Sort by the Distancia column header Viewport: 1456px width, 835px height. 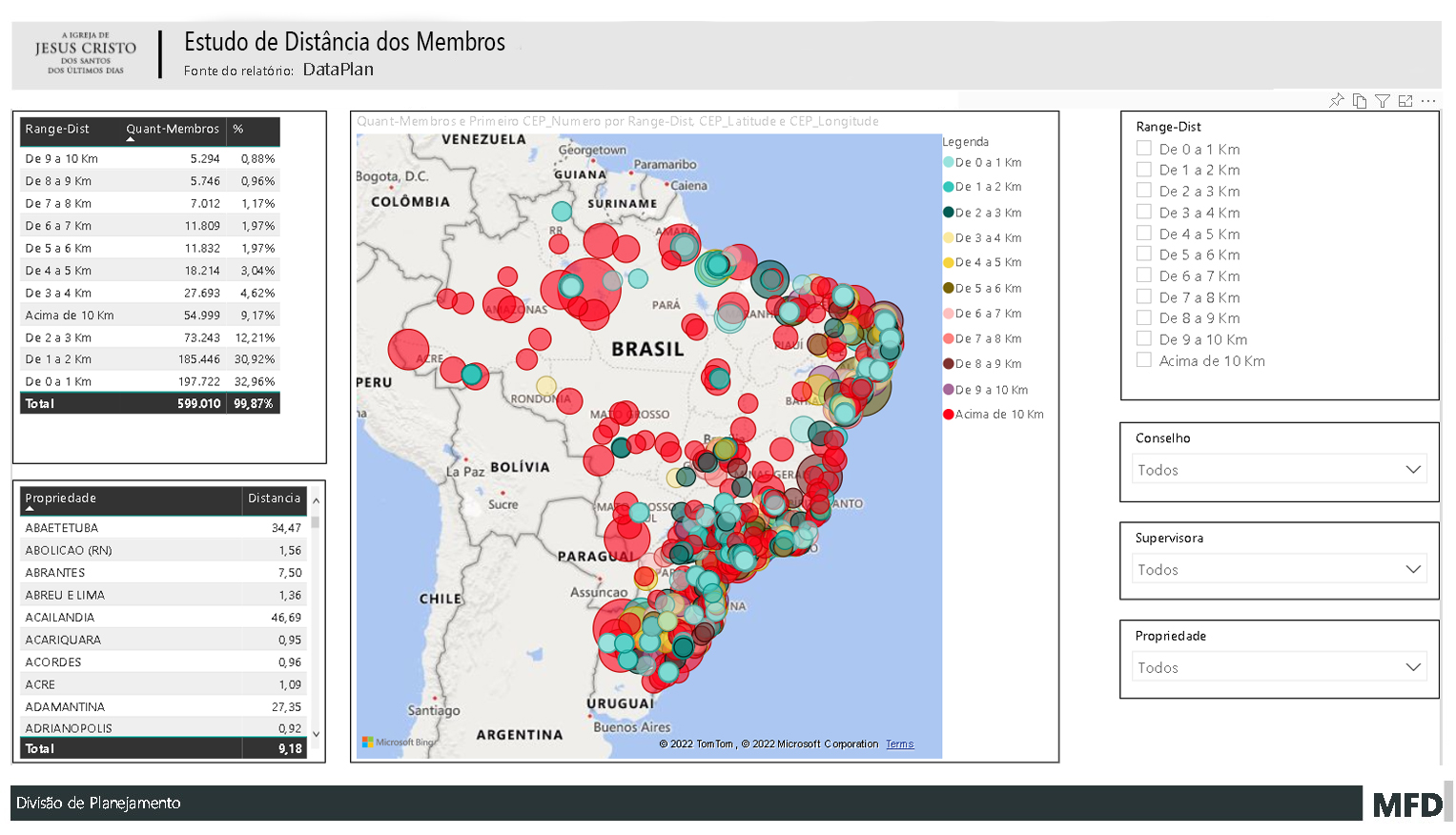point(274,499)
